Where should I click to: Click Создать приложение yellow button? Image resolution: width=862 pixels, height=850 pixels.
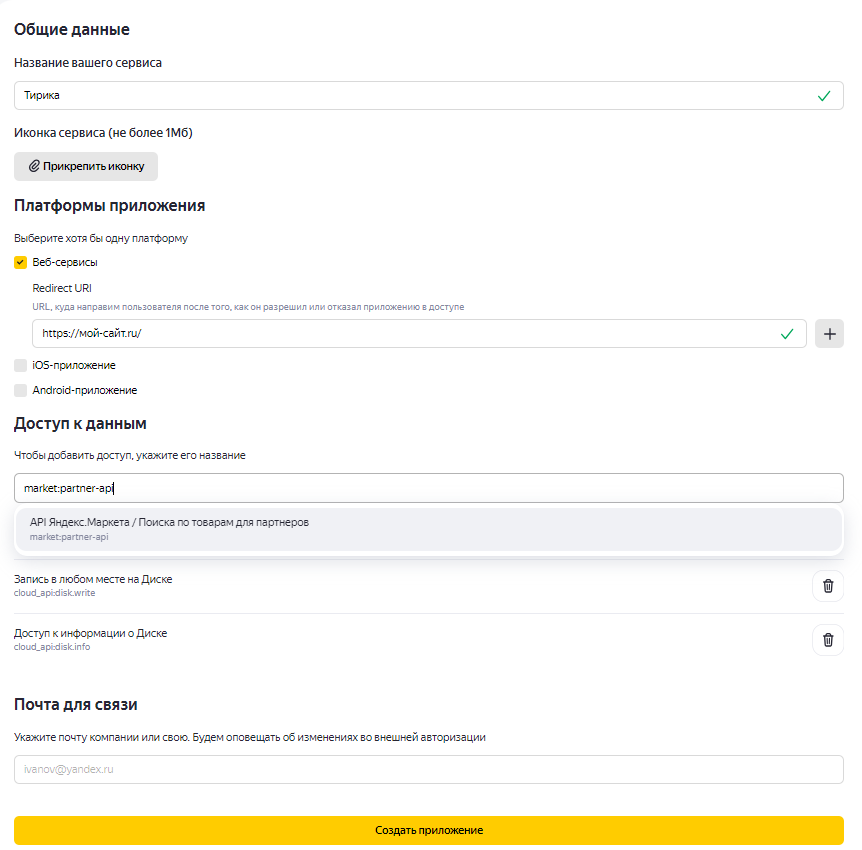429,830
